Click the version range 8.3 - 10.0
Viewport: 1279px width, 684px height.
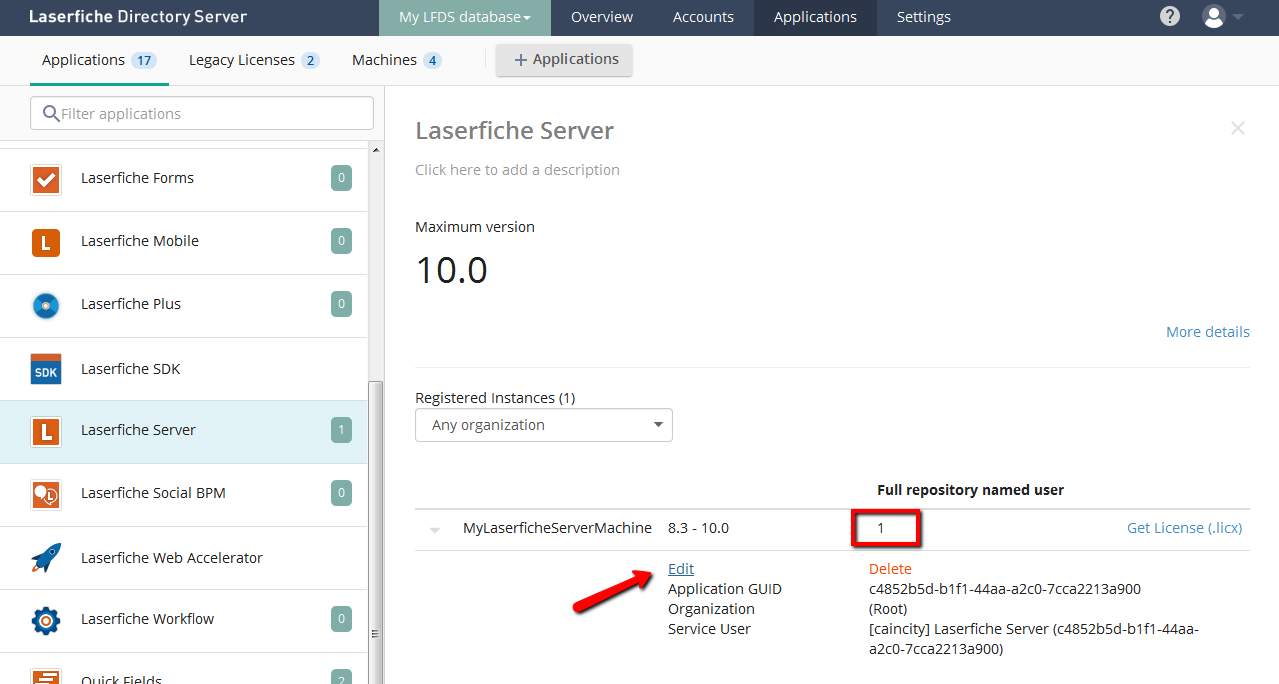(698, 528)
